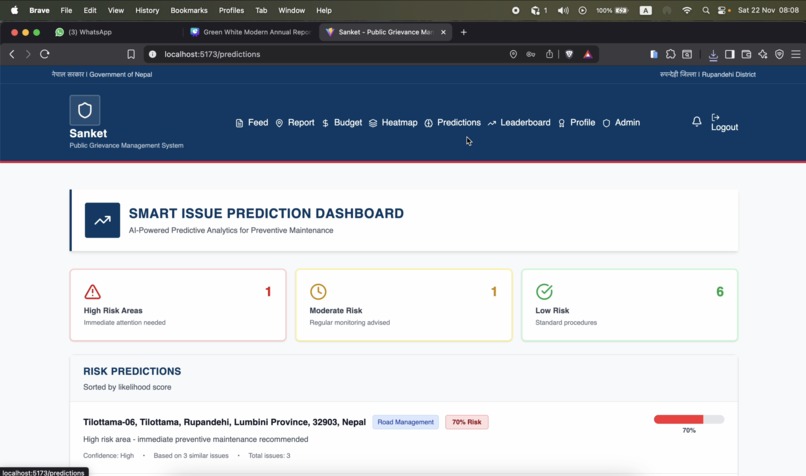The width and height of the screenshot is (806, 476).
Task: Click the Logout button
Action: [724, 122]
